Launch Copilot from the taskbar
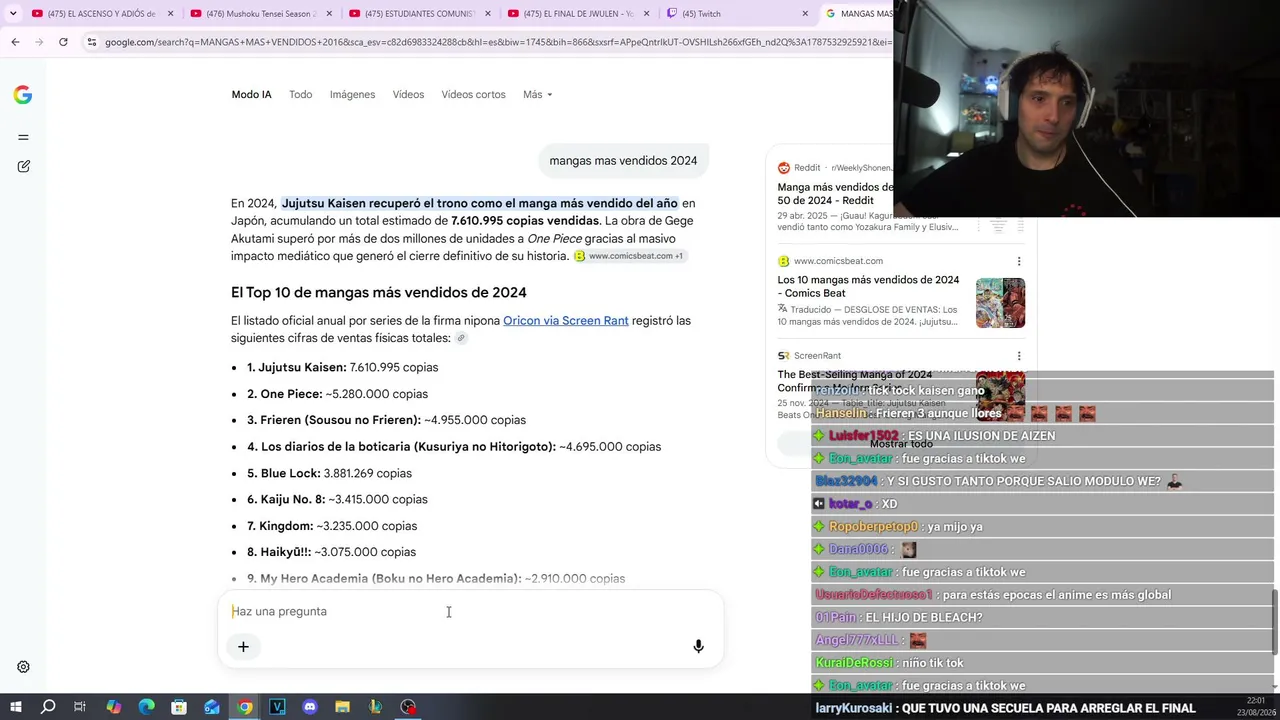This screenshot has width=1280, height=720. tap(113, 707)
